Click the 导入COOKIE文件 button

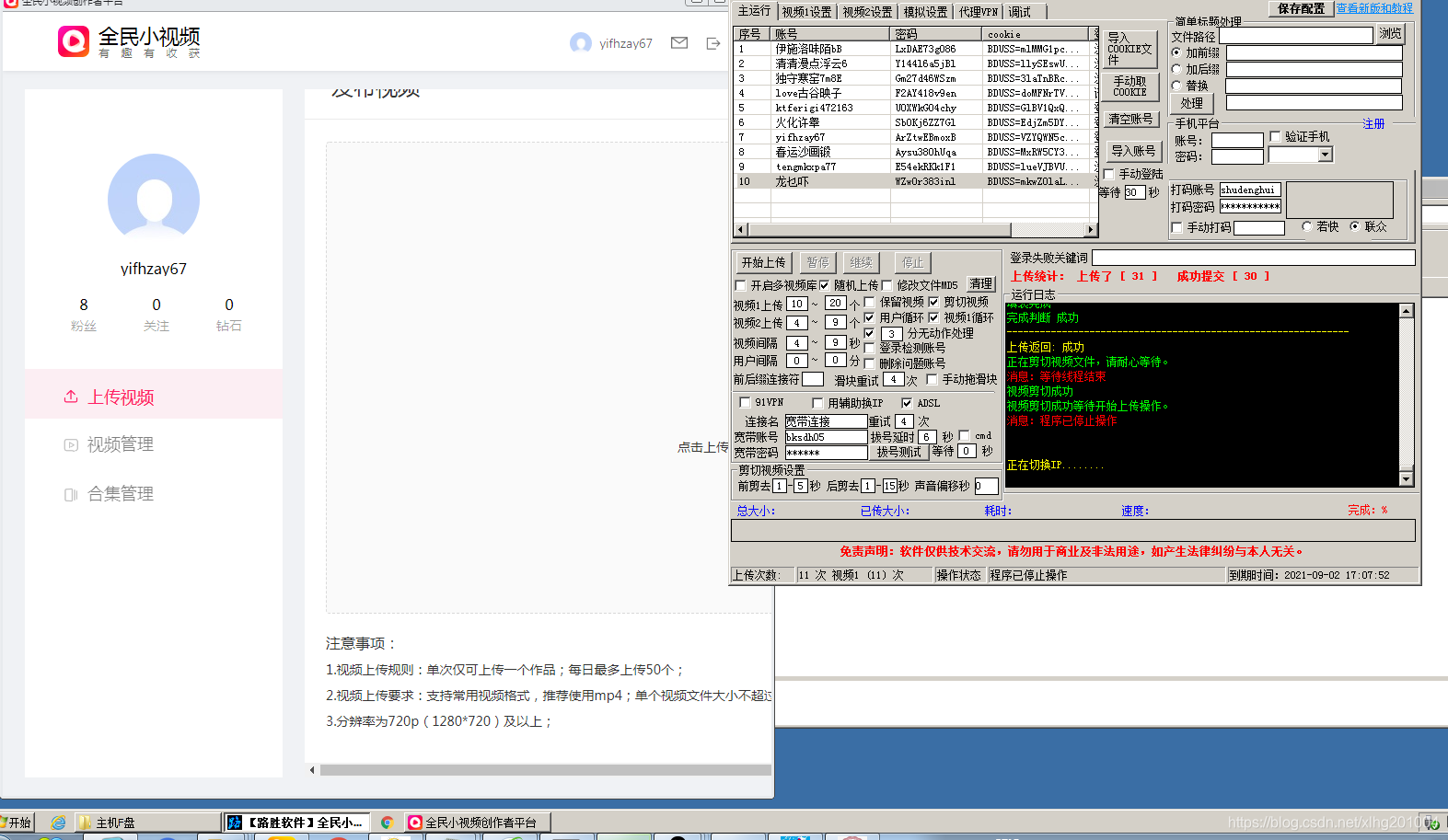[1129, 49]
